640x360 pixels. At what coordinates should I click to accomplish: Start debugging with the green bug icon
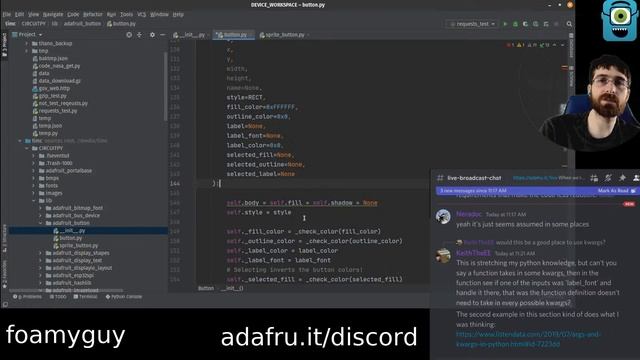tap(515, 24)
